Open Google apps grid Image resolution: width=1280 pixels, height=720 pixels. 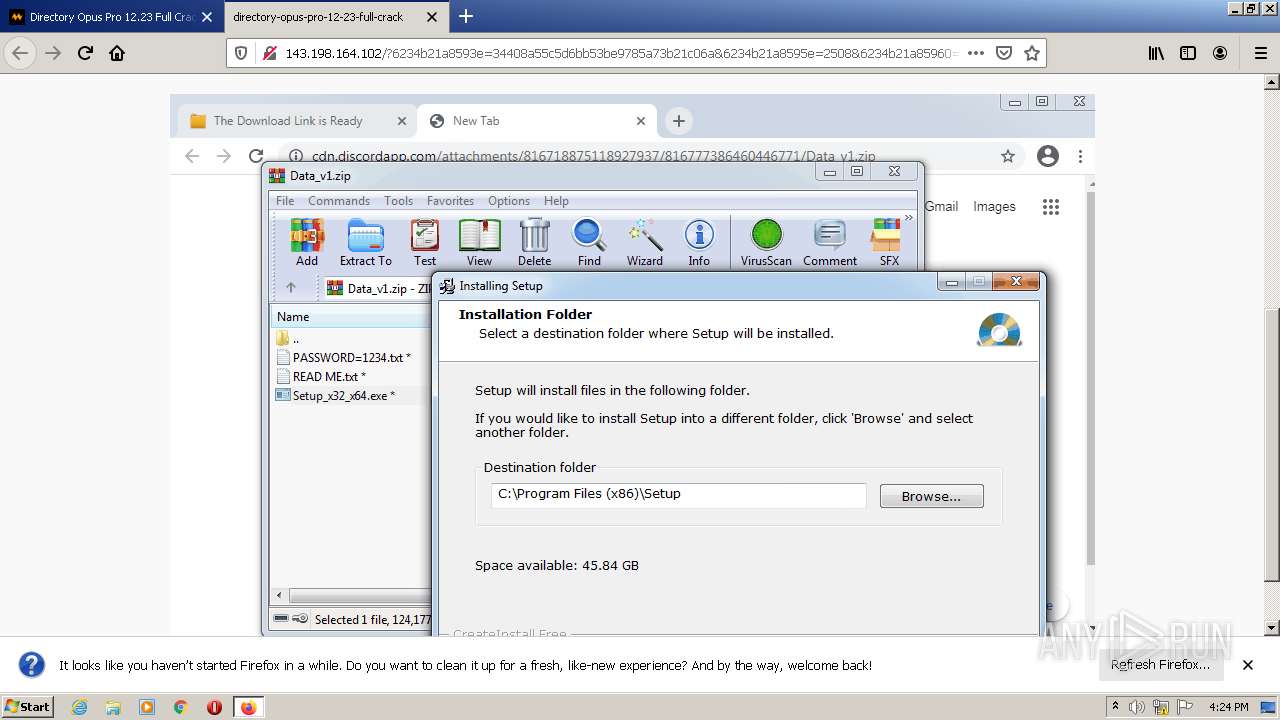pyautogui.click(x=1050, y=207)
